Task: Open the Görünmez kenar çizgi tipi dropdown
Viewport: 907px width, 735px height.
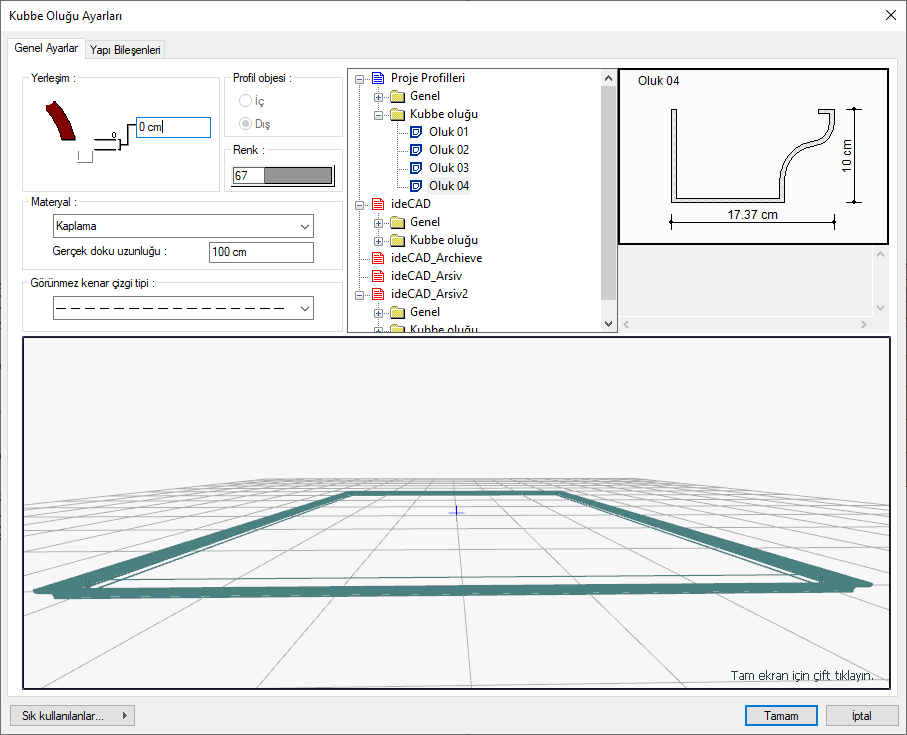Action: coord(183,309)
